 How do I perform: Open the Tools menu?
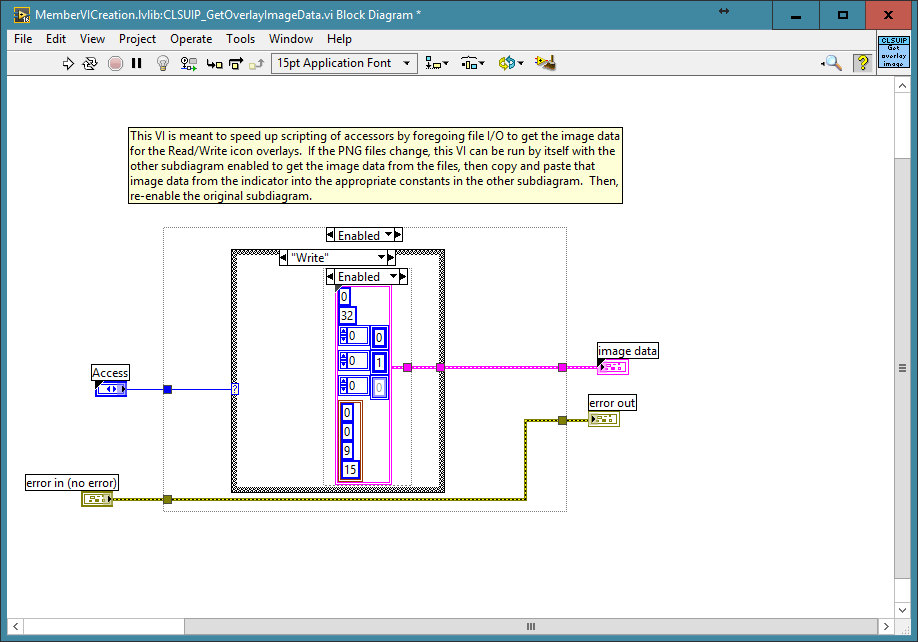pyautogui.click(x=240, y=39)
